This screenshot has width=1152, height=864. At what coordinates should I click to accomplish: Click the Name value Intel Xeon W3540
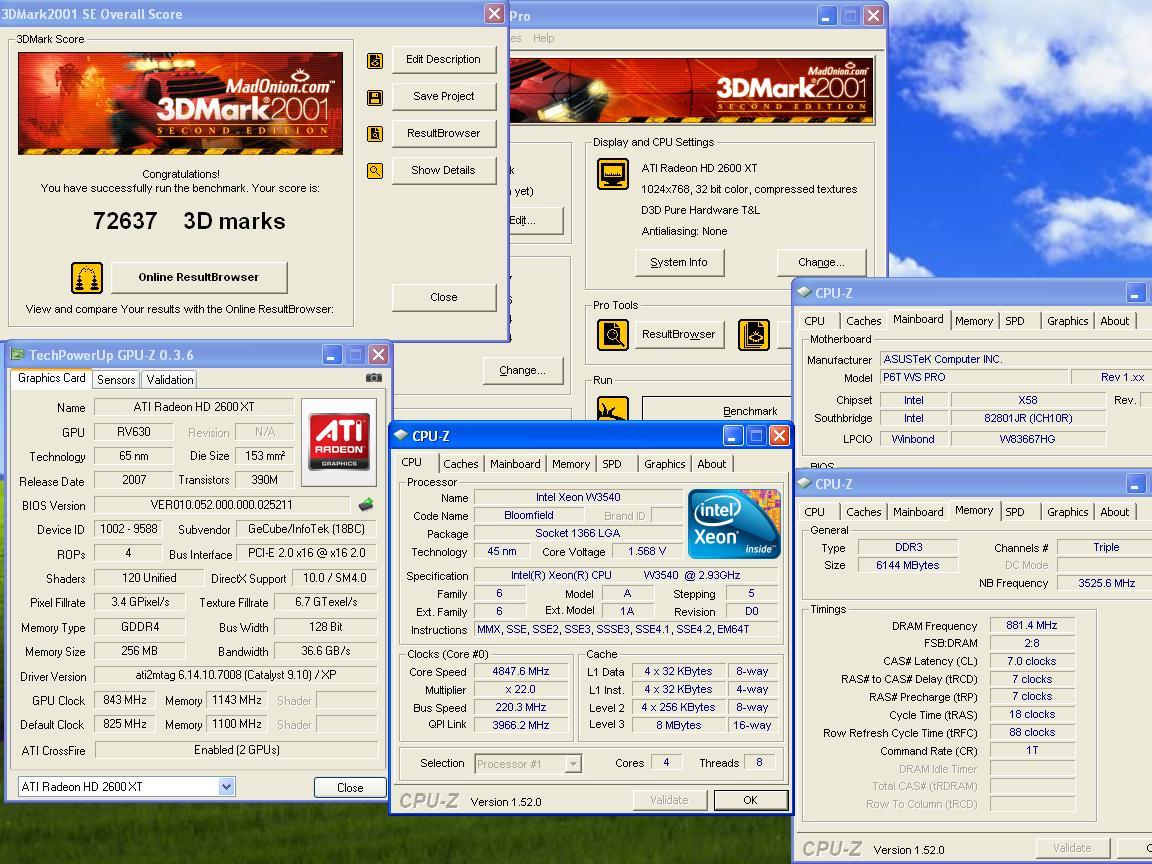point(578,497)
